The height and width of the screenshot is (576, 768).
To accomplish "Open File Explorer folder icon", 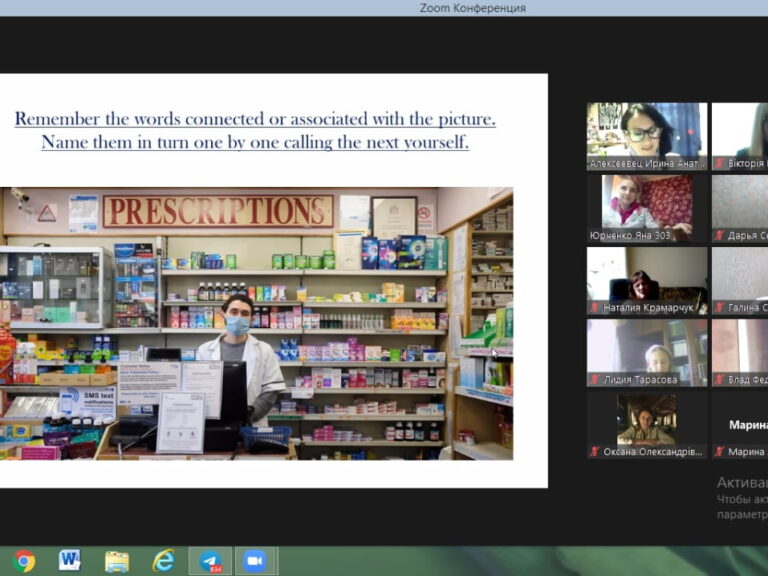I will pos(117,561).
